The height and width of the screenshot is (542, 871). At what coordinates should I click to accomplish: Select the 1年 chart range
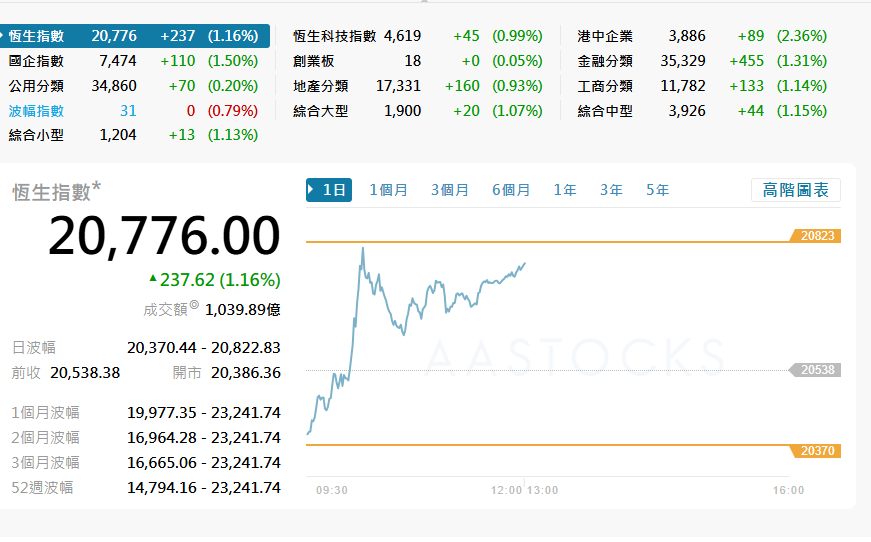565,190
